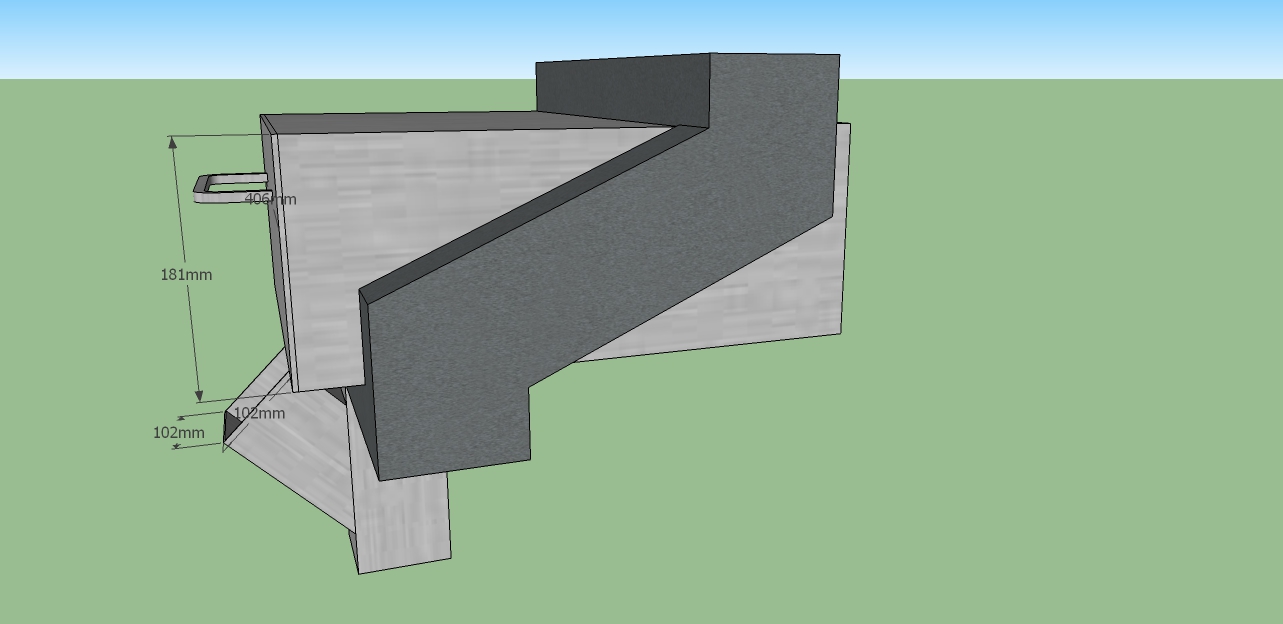Click the outer 102mm dimension label
The image size is (1283, 624).
click(x=178, y=432)
